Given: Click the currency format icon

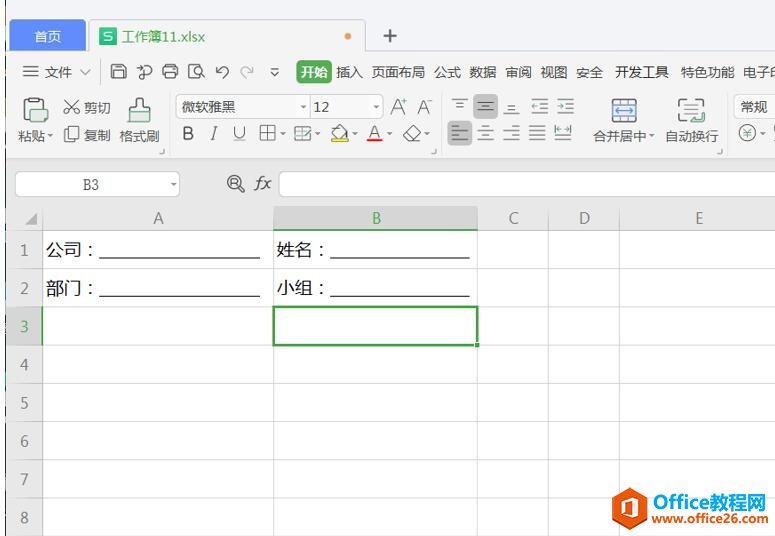Looking at the screenshot, I should [747, 133].
